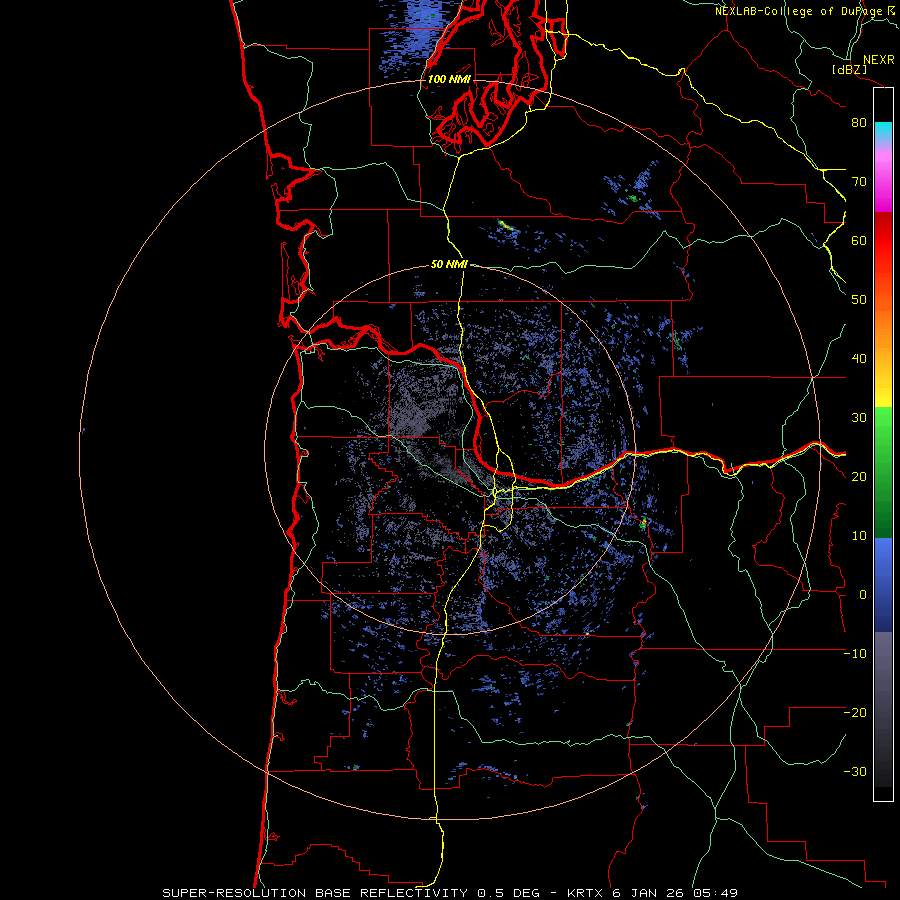
Task: Click the KRTX station identifier in the caption
Action: [584, 893]
